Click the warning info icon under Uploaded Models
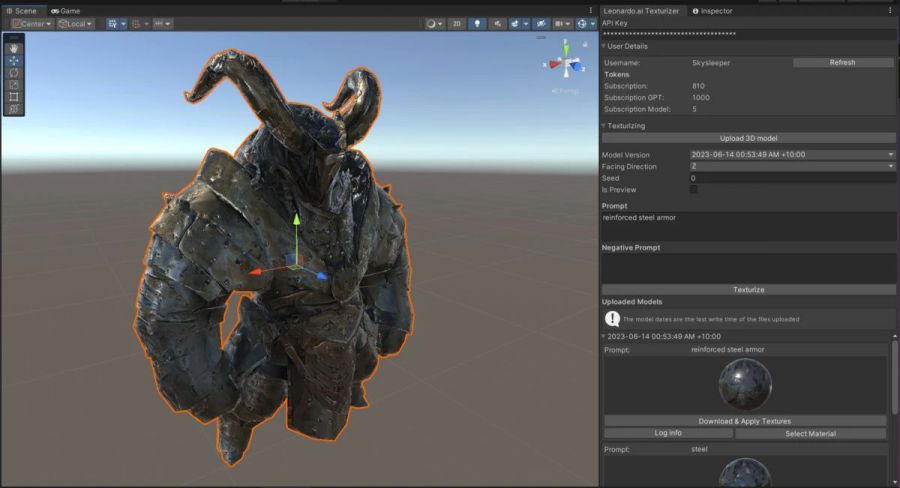 tap(612, 319)
